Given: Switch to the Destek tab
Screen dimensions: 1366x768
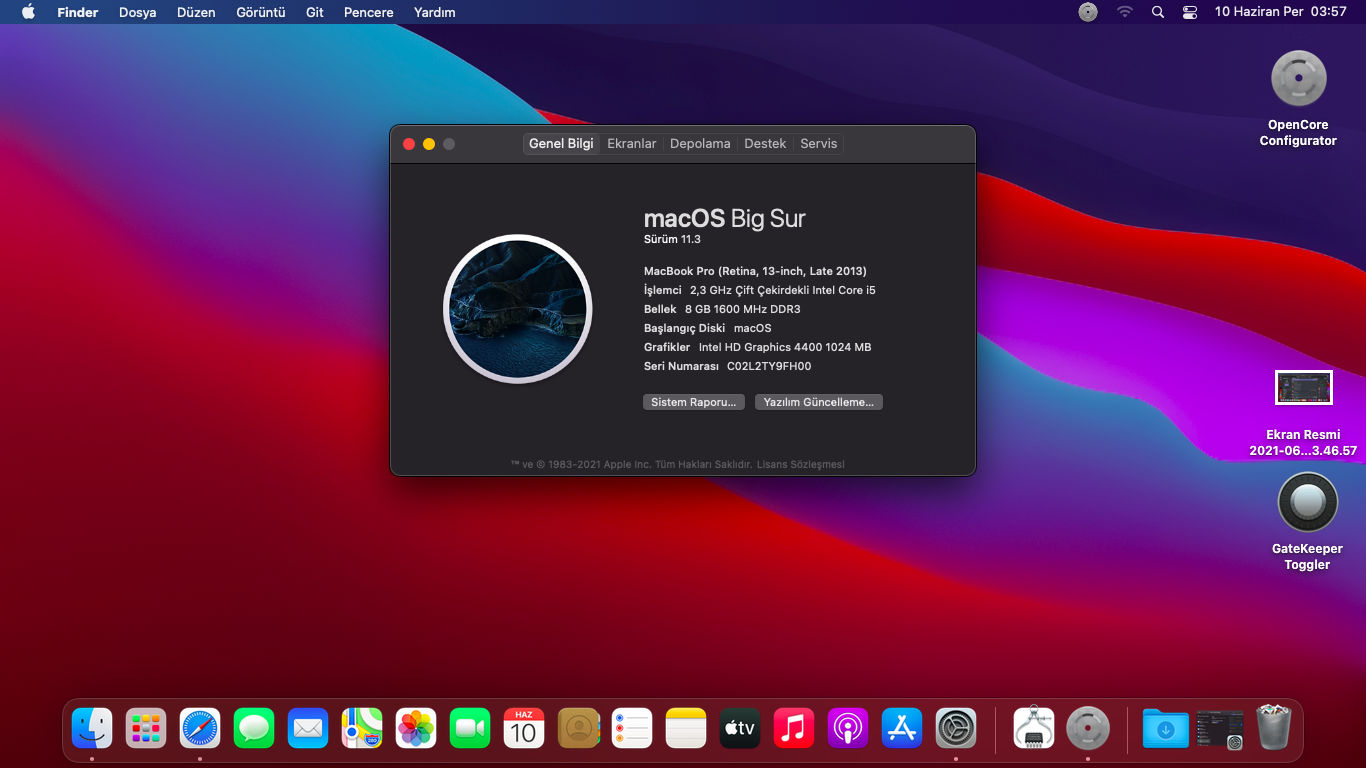Looking at the screenshot, I should point(765,144).
